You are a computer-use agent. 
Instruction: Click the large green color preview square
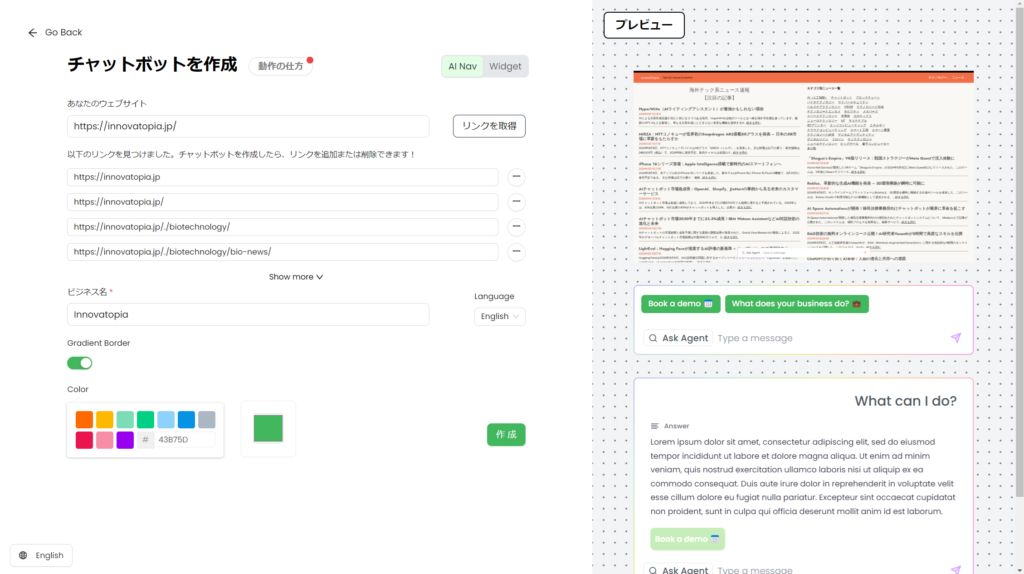(268, 428)
